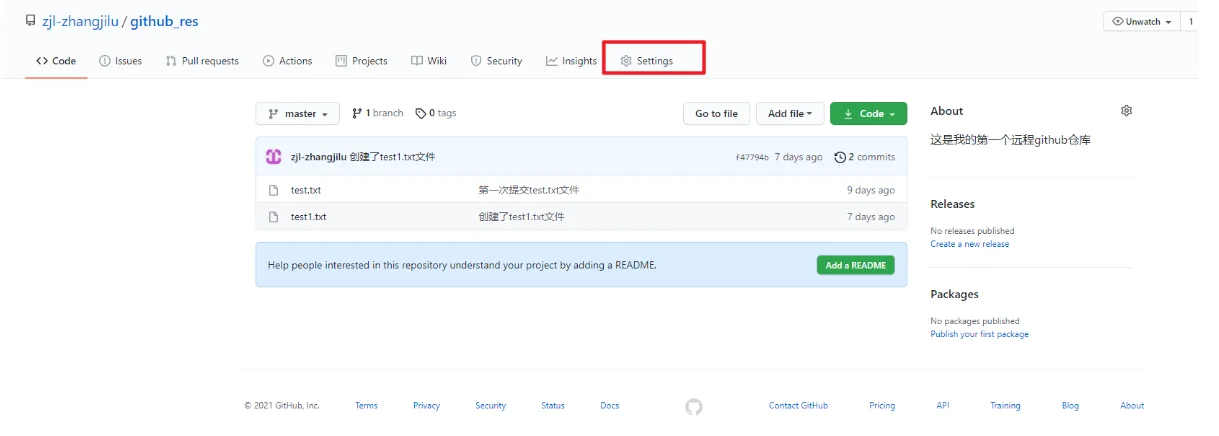The width and height of the screenshot is (1219, 436).
Task: View the 1 branch list
Action: tap(378, 114)
